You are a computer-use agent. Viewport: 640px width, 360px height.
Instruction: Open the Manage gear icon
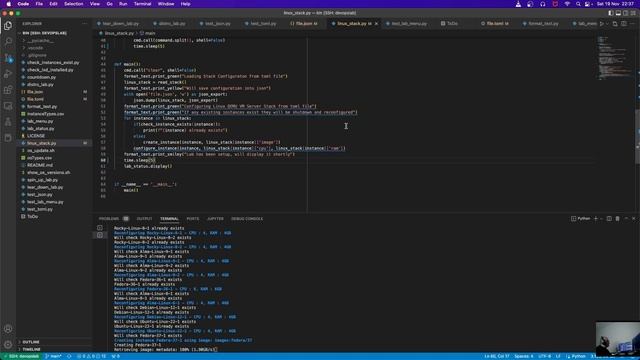click(x=8, y=344)
